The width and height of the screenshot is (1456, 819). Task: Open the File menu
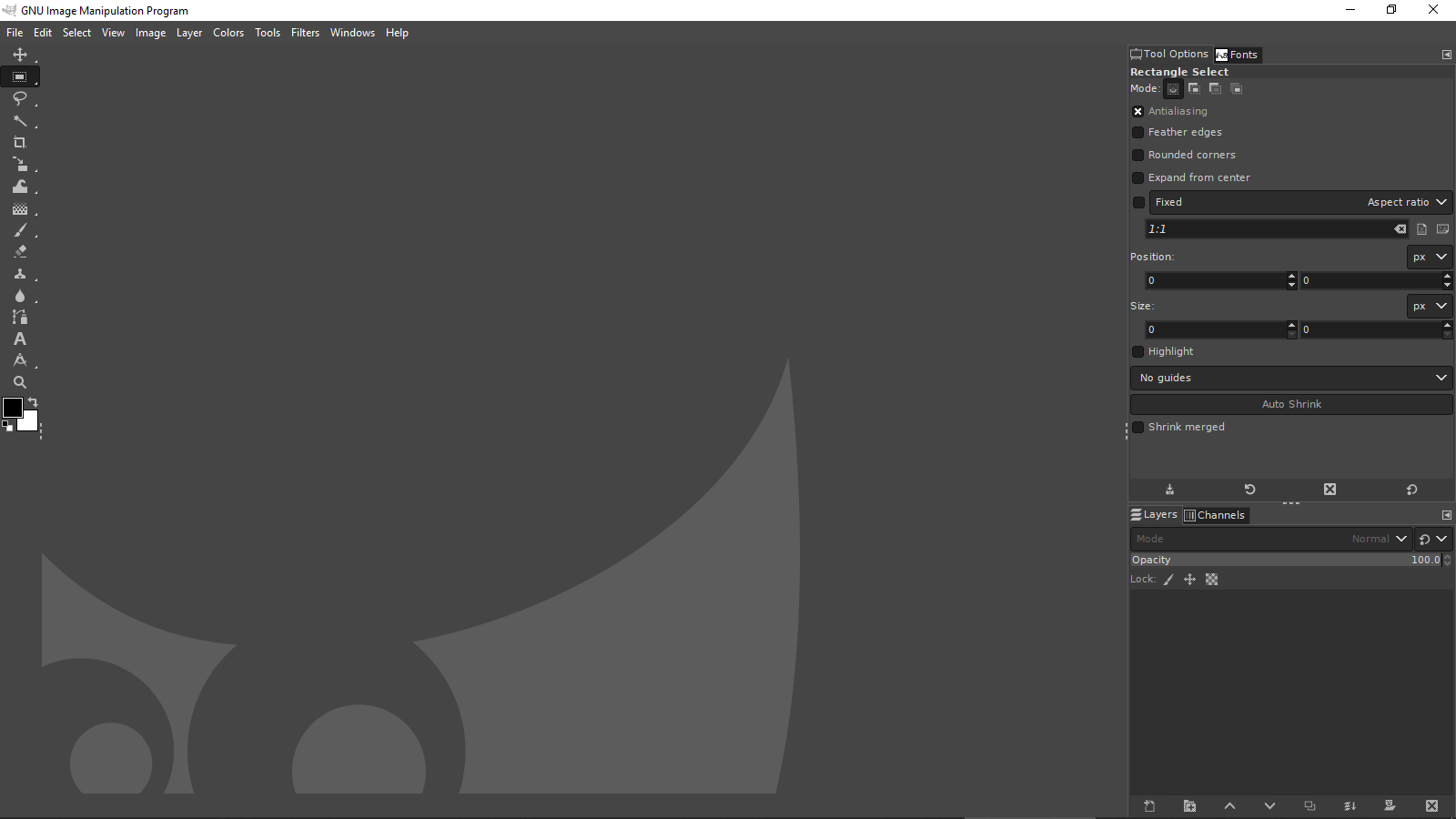click(x=15, y=33)
